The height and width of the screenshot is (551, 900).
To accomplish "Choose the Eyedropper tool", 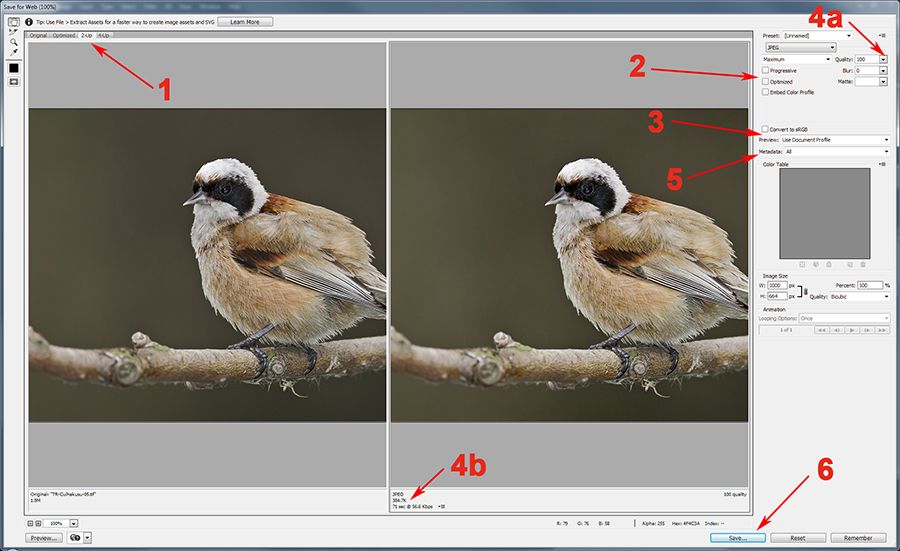I will point(13,52).
